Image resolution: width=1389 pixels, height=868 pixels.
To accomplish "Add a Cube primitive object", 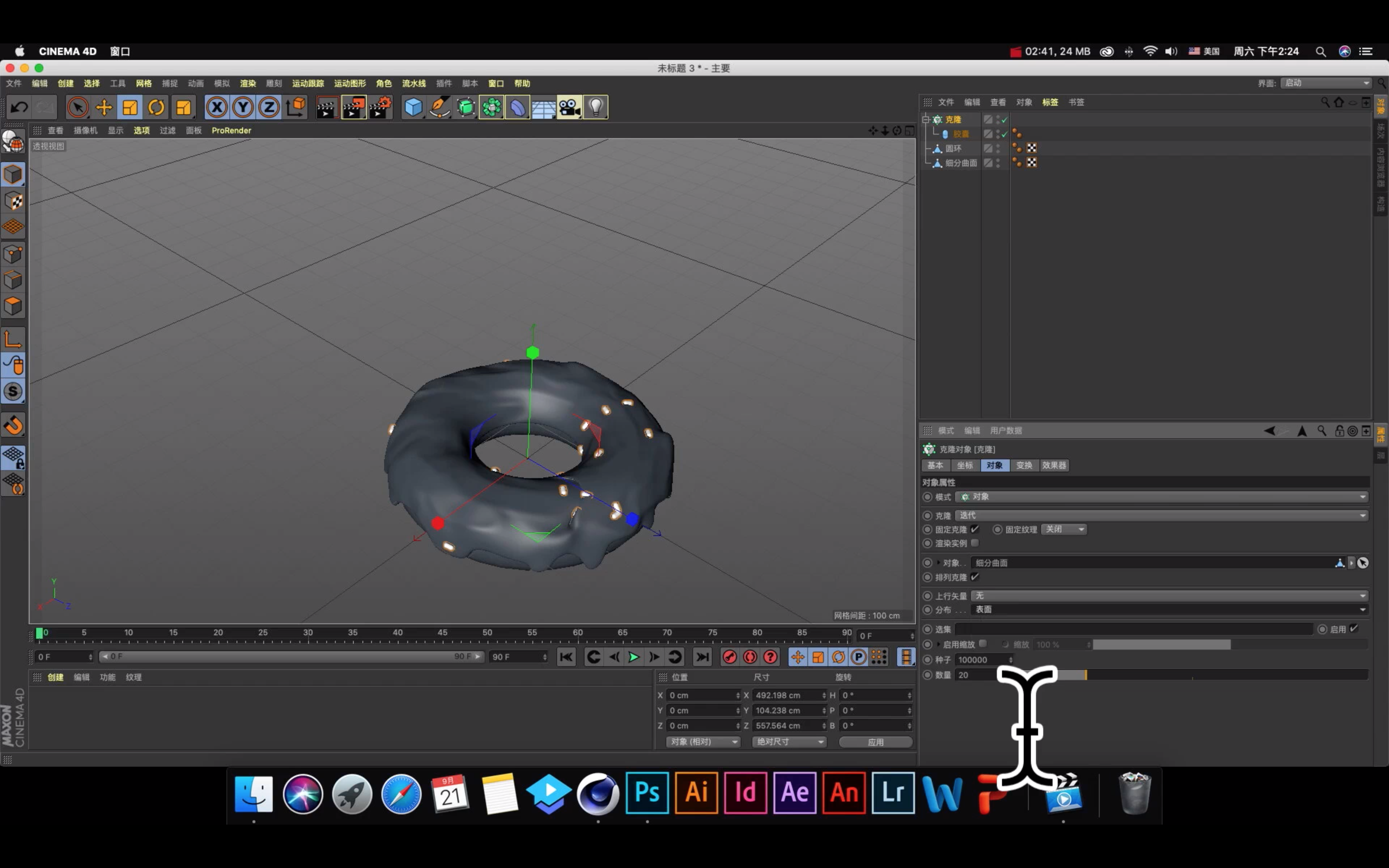I will (413, 108).
